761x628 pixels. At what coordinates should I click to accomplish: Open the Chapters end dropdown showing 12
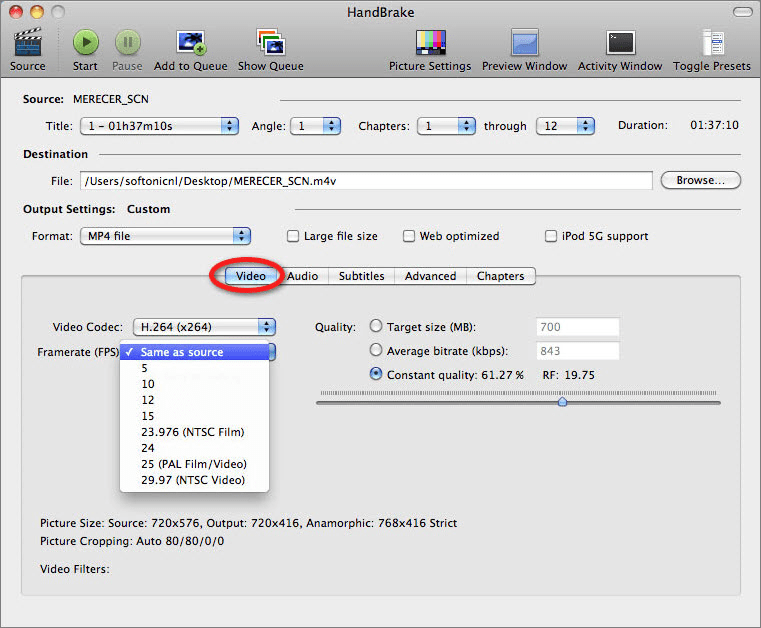(x=565, y=126)
